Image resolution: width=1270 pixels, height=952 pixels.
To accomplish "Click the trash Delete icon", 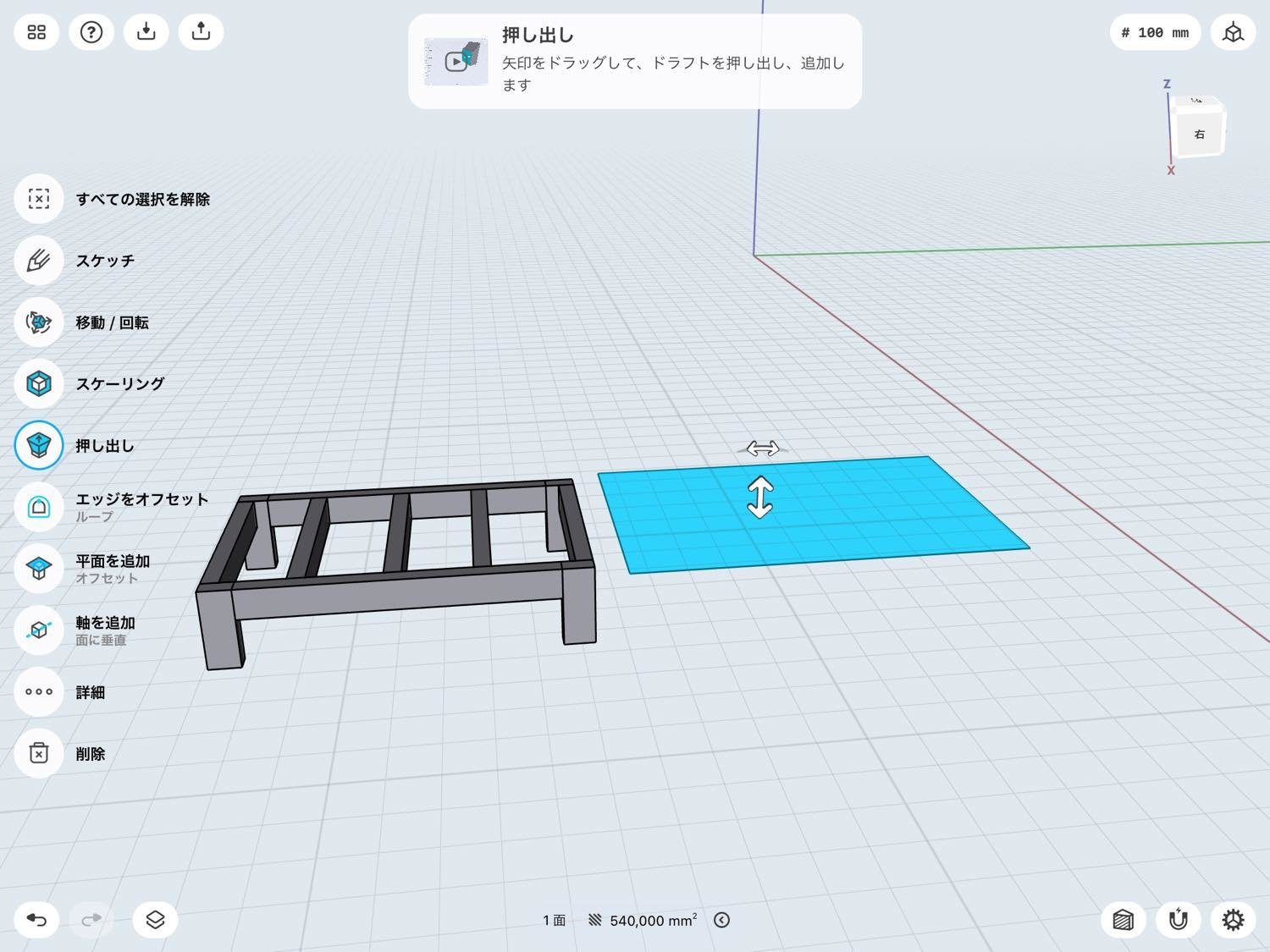I will tap(39, 753).
